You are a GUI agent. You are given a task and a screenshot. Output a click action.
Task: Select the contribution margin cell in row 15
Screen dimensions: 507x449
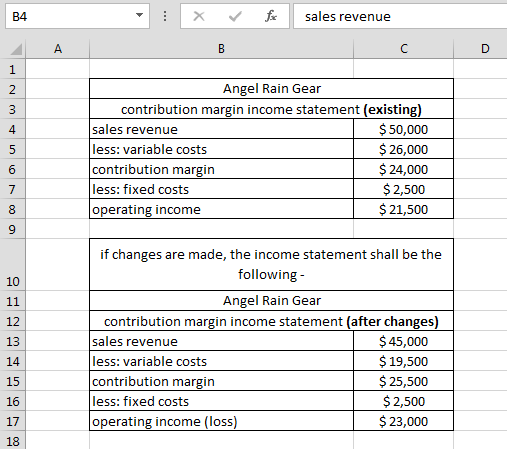point(221,381)
